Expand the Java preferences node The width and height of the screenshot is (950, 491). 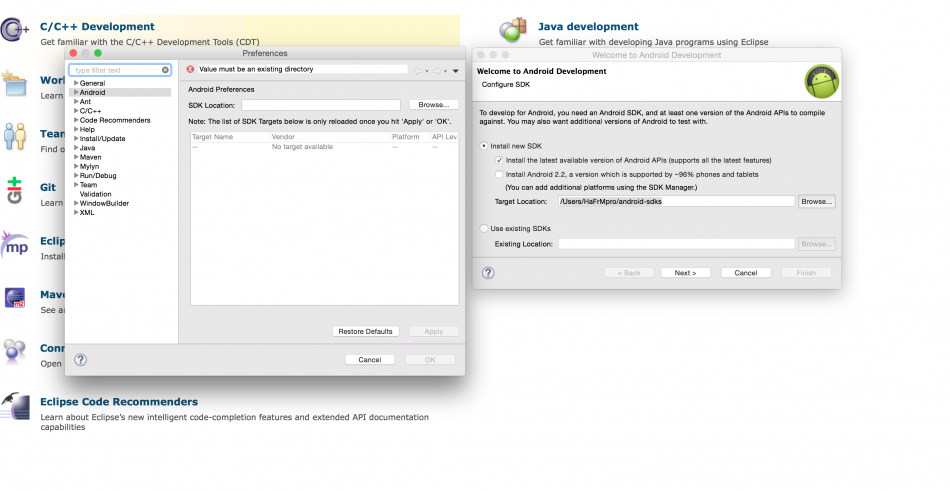[76, 148]
